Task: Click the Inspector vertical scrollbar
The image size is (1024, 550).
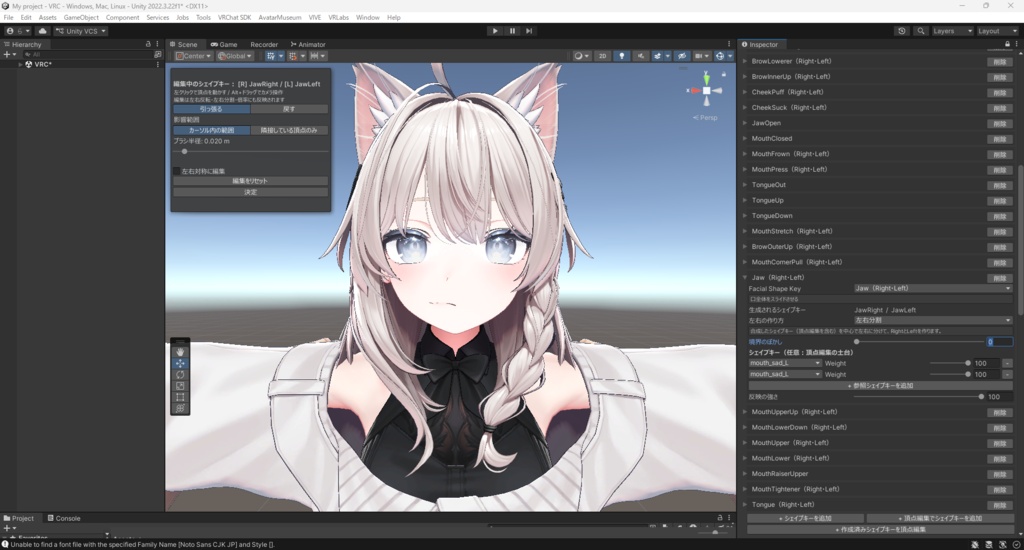Action: tap(1019, 242)
